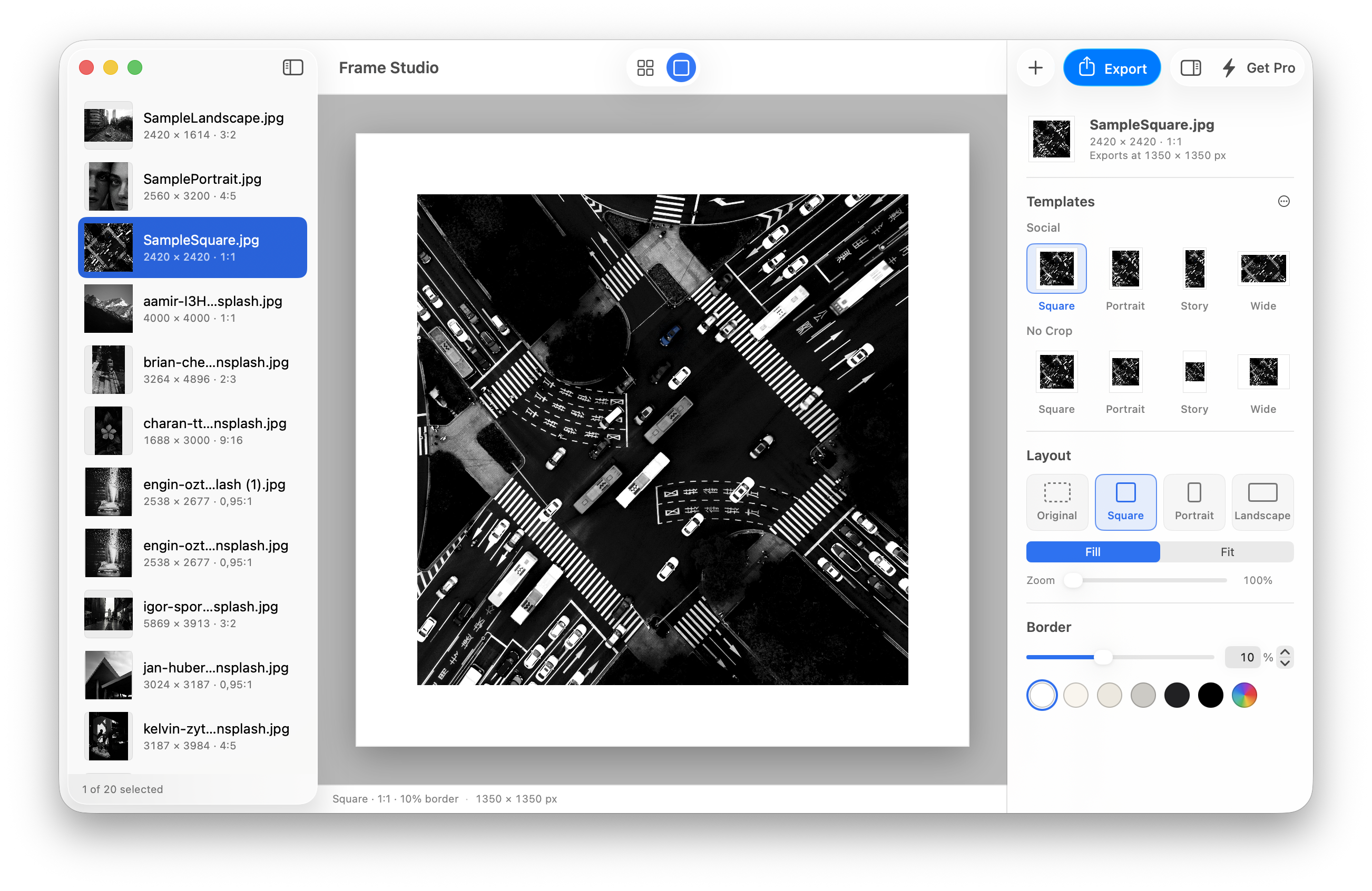Apply the Social Story template

point(1194,279)
